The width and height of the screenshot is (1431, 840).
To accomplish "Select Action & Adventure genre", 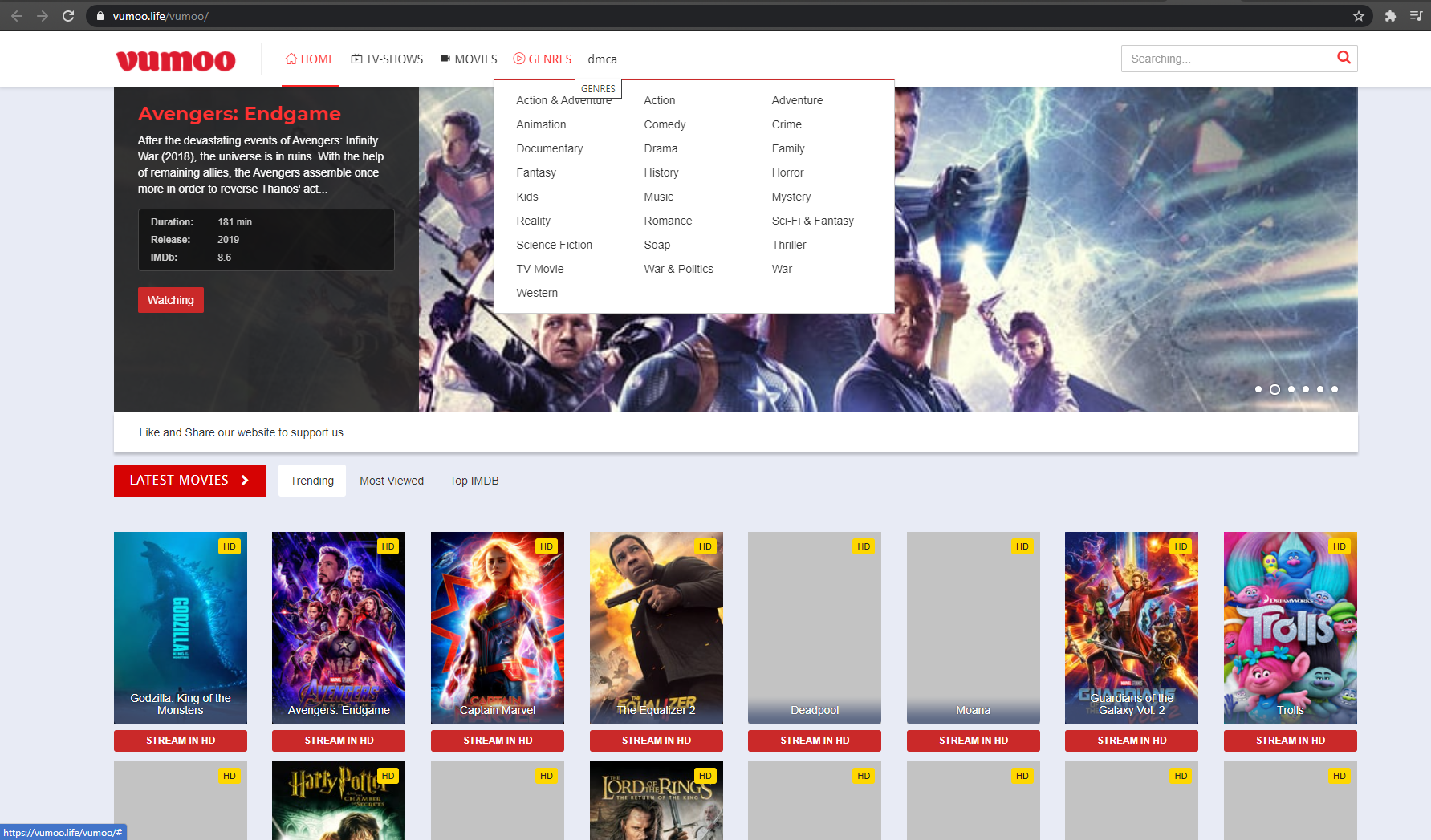I will click(x=563, y=100).
